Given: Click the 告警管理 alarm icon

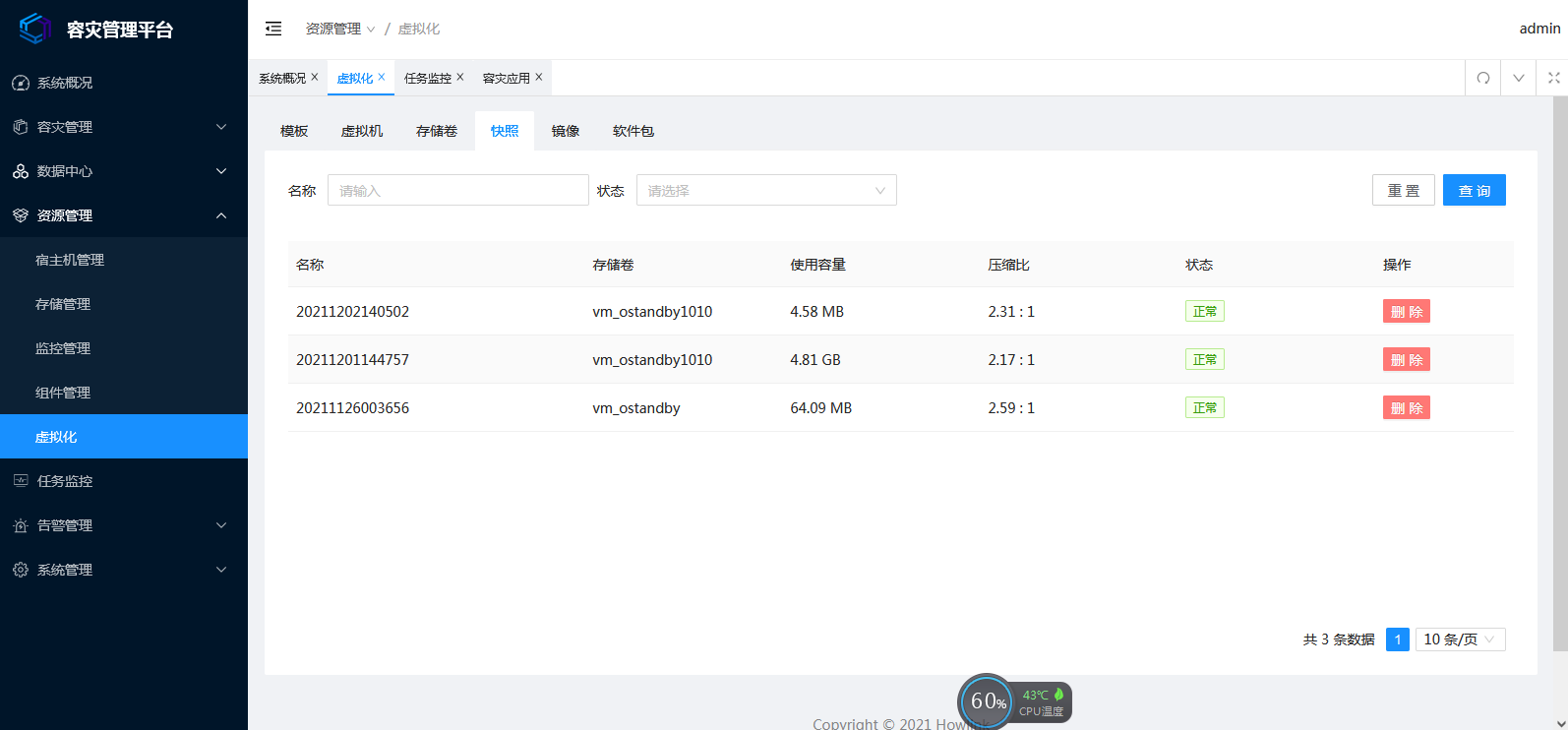Looking at the screenshot, I should coord(21,525).
